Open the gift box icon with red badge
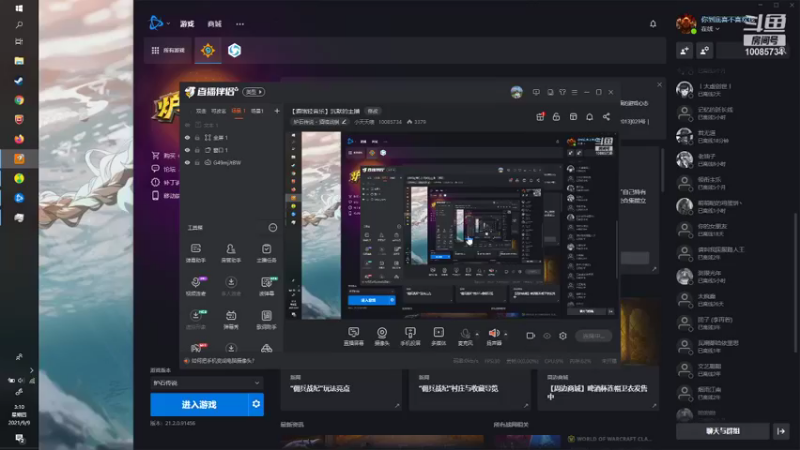This screenshot has width=800, height=450. click(x=540, y=117)
